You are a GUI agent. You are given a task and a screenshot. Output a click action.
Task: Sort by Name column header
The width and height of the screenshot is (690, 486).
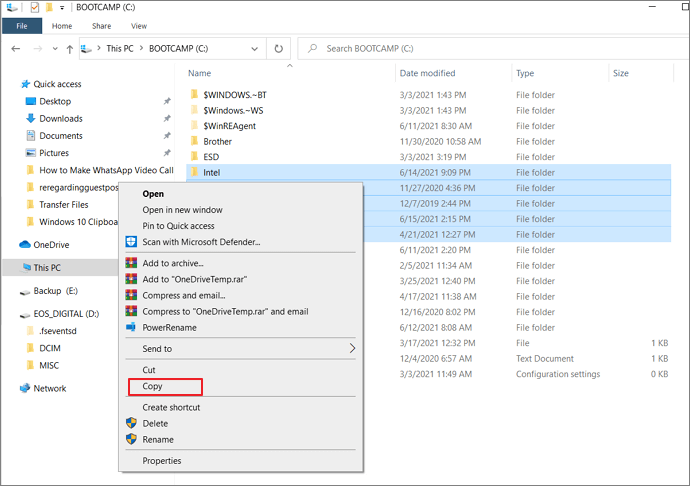click(200, 73)
